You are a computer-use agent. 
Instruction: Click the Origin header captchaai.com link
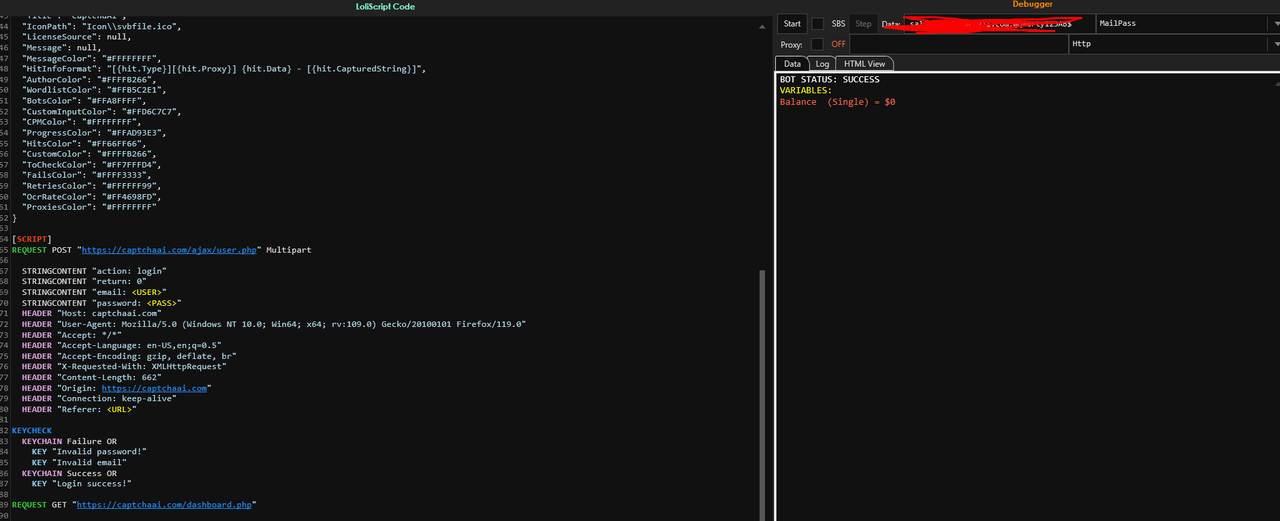pyautogui.click(x=154, y=388)
